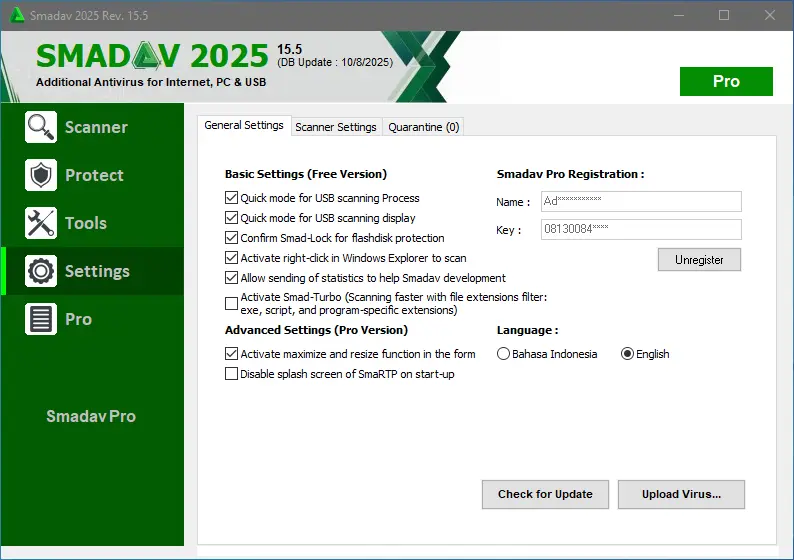Enable the Activate Smad-Turbo checkbox

click(x=231, y=303)
